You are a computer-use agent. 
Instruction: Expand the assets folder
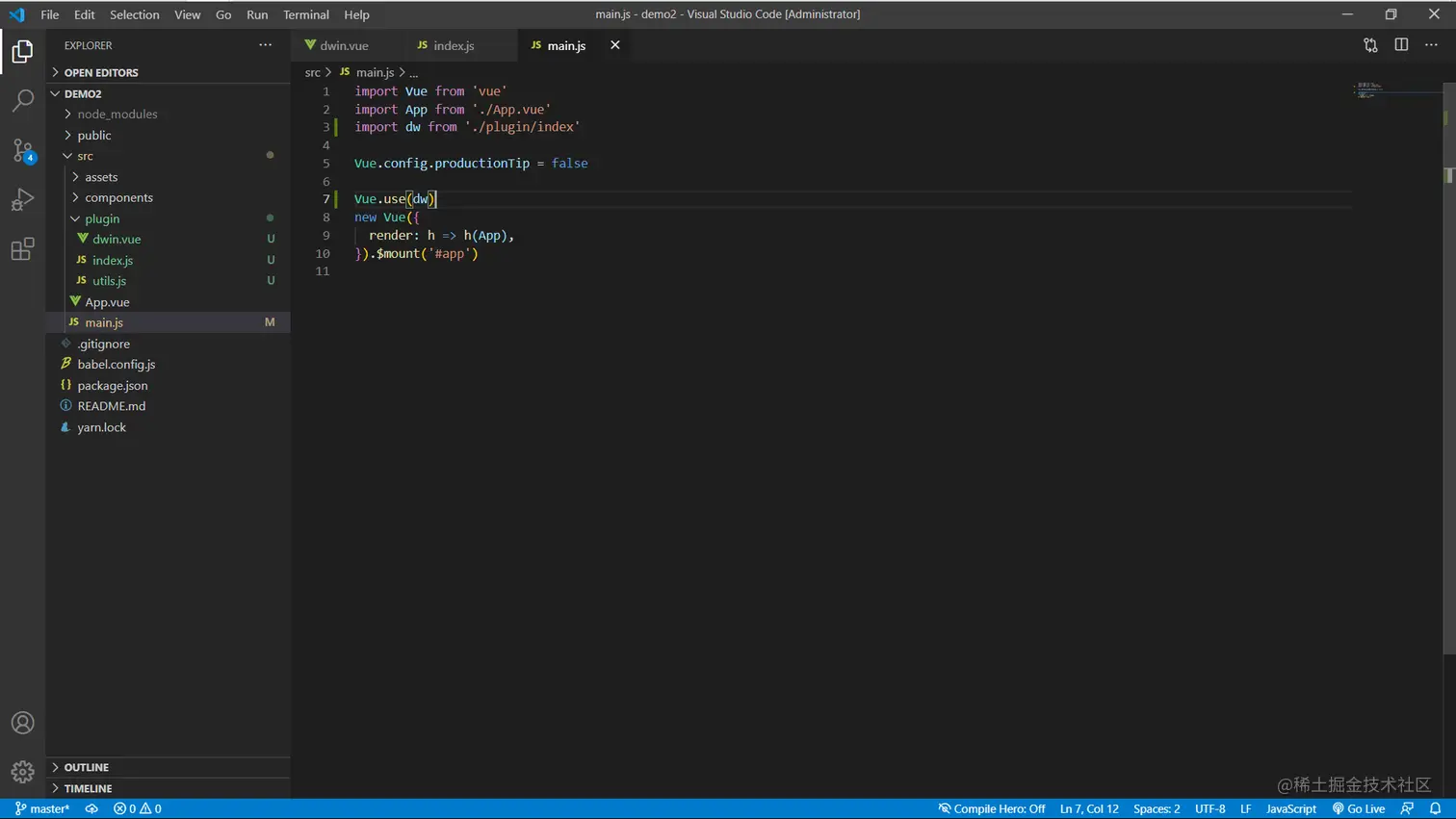[169, 177]
